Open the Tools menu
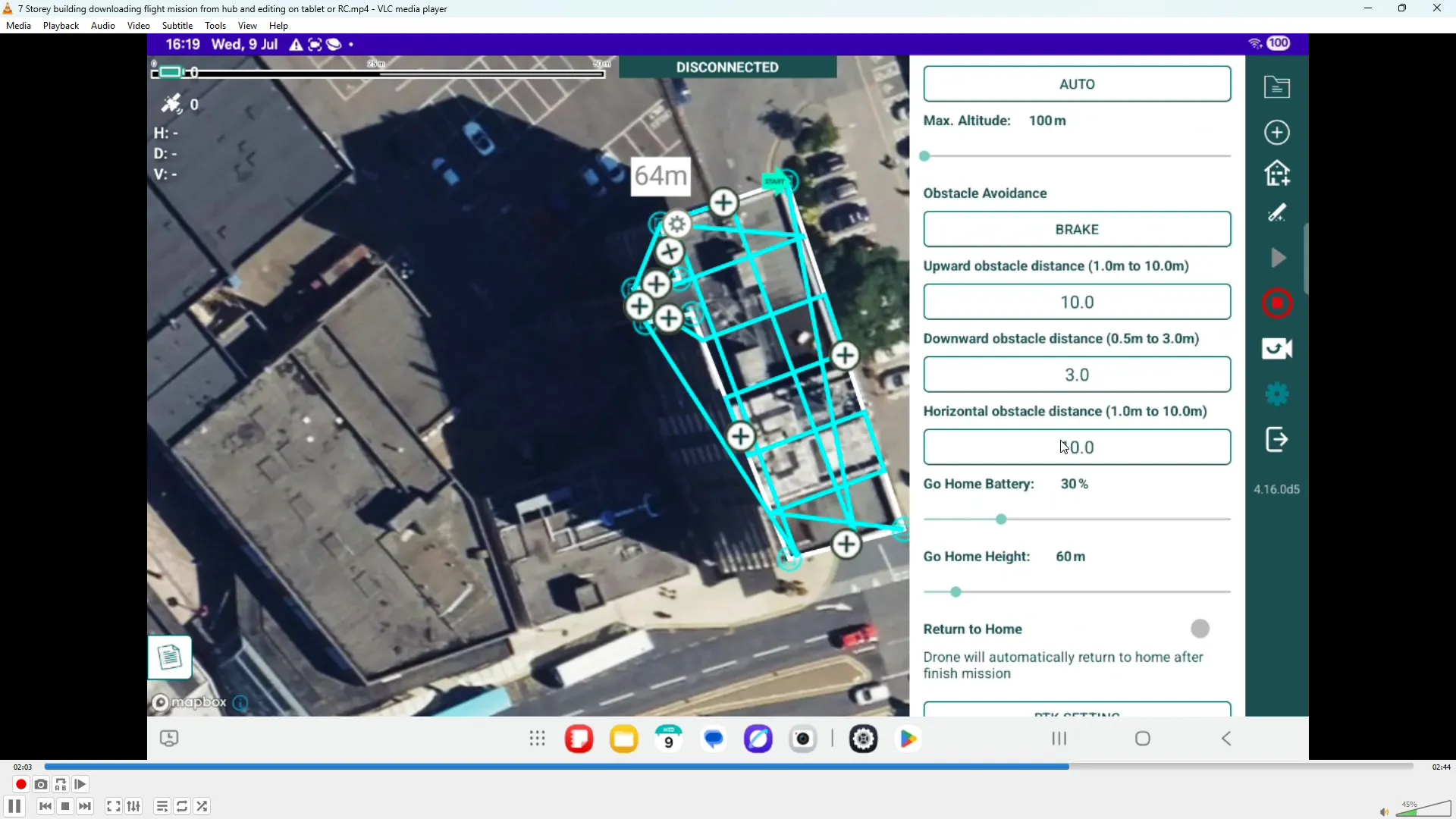This screenshot has height=819, width=1456. [x=215, y=25]
